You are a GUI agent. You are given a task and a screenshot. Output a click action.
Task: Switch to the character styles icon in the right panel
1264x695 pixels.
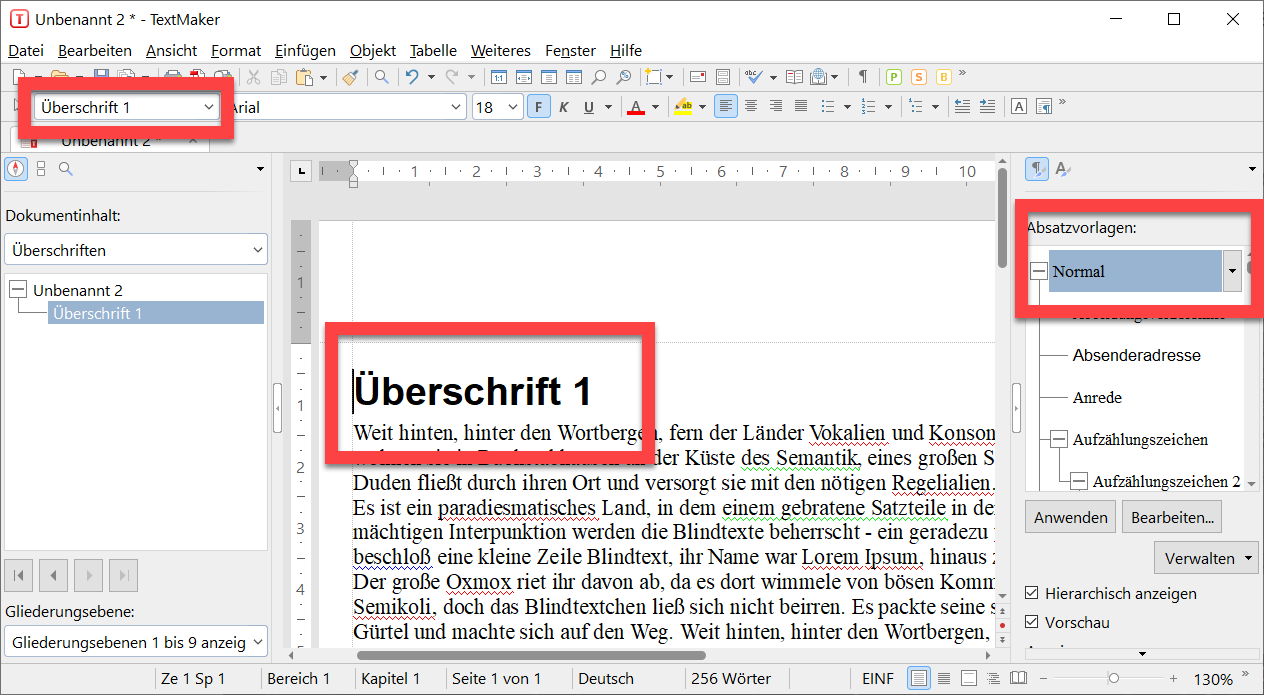[x=1064, y=169]
